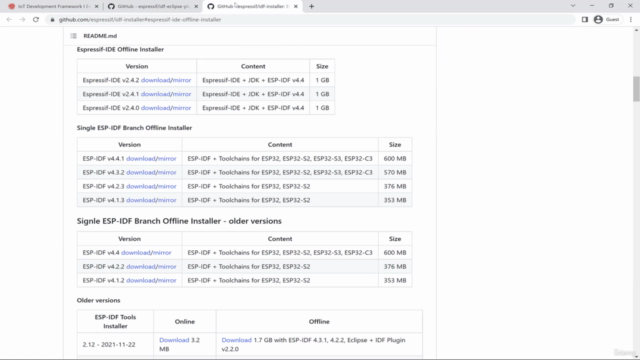Open mirror link for ESP-IDF v4.1.3
Image resolution: width=640 pixels, height=360 pixels.
(167, 200)
